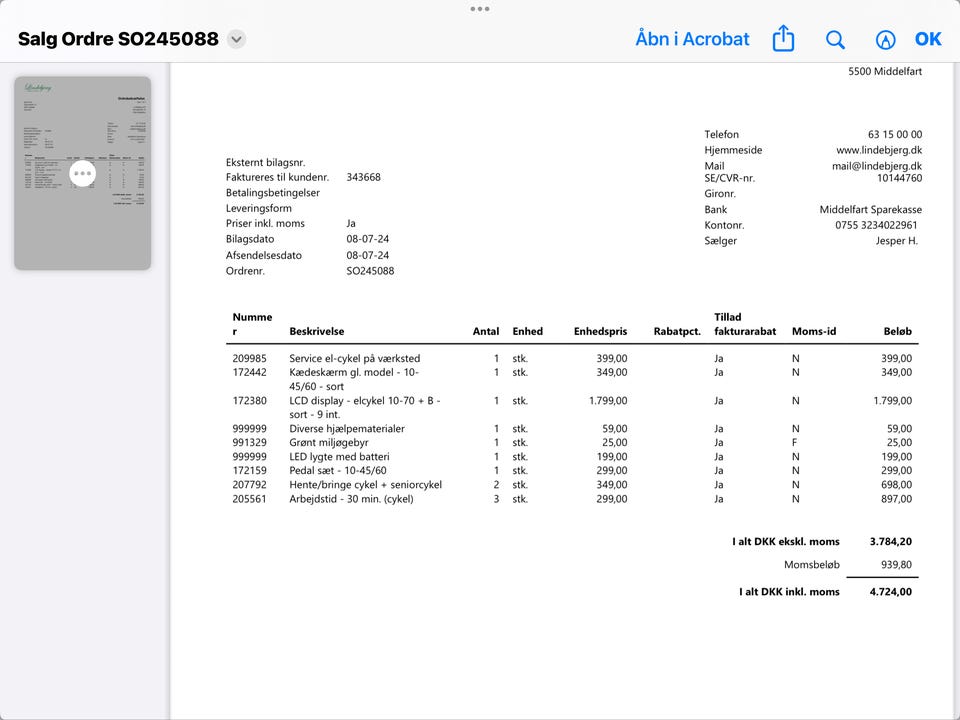
Task: Click the amount 897,00
Action: point(896,499)
